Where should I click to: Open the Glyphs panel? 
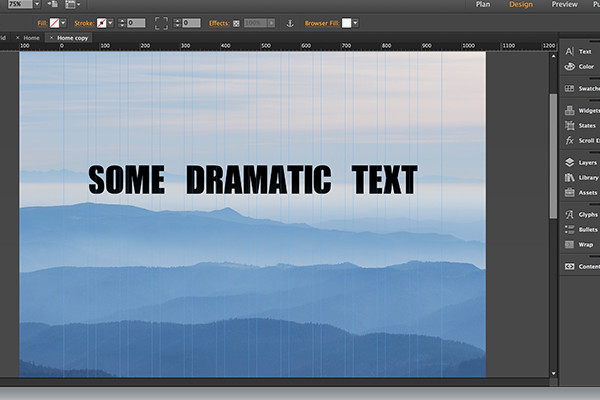[x=581, y=215]
